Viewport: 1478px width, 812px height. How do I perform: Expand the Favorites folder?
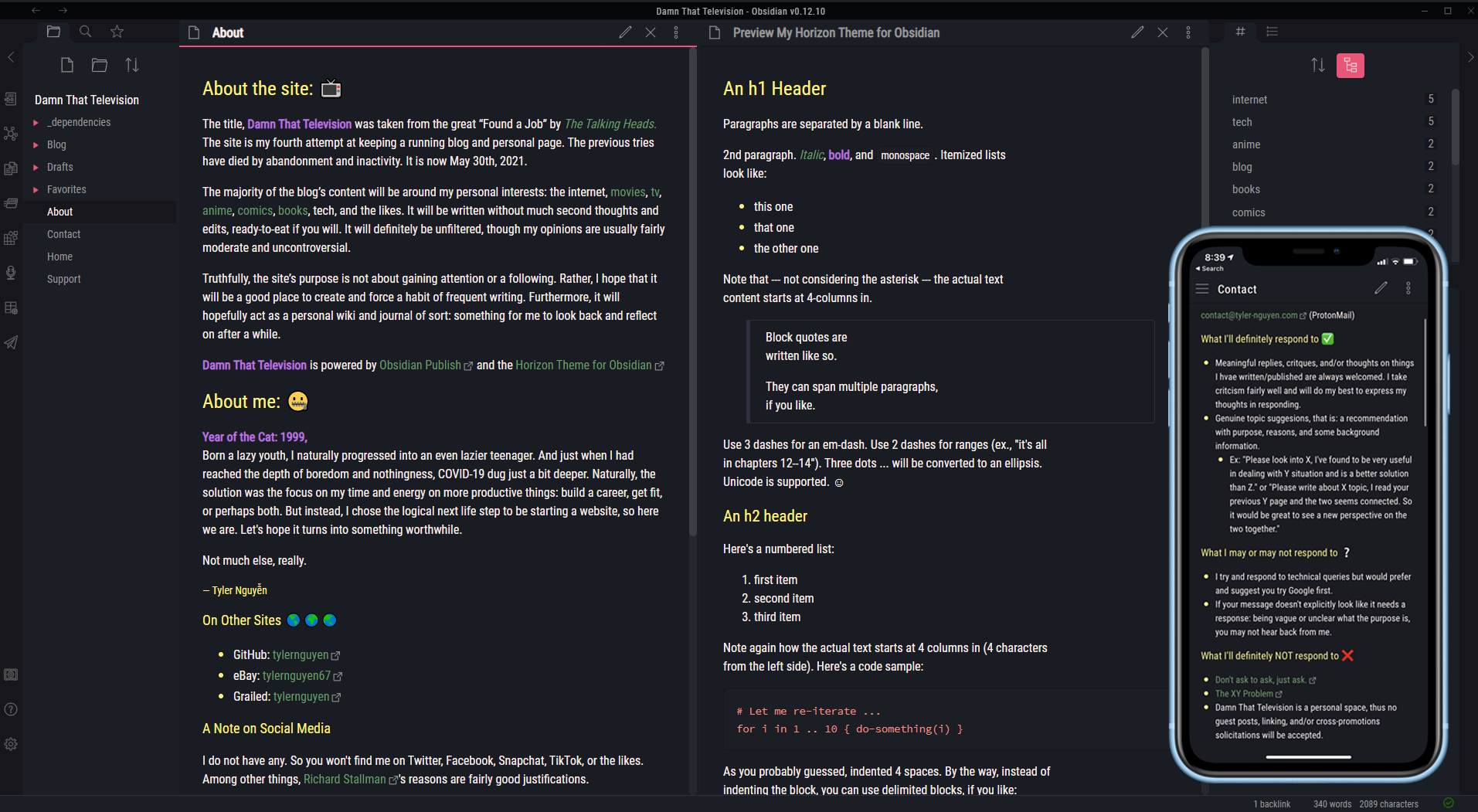pyautogui.click(x=36, y=189)
